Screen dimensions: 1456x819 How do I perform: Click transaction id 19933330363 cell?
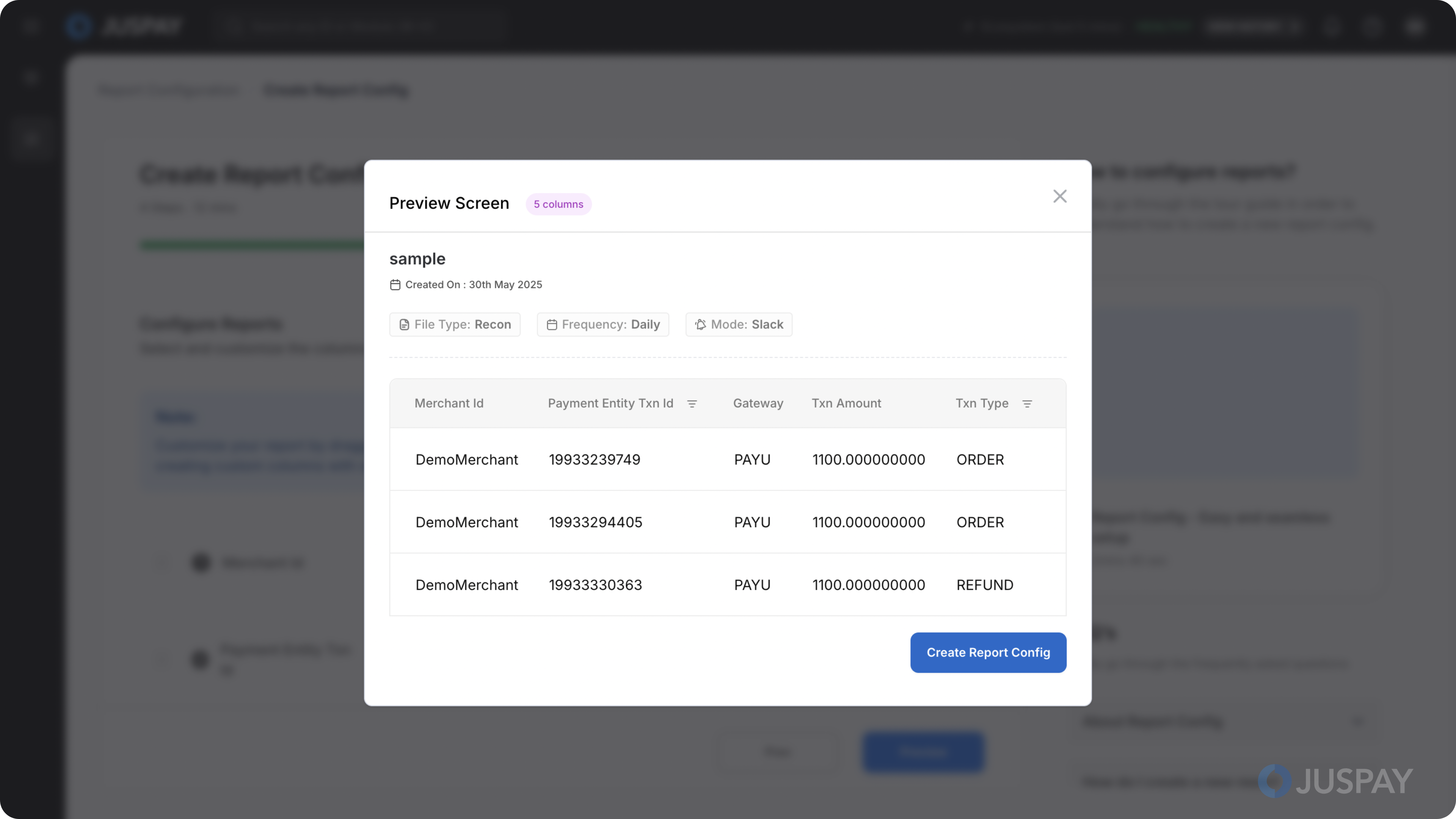tap(595, 585)
